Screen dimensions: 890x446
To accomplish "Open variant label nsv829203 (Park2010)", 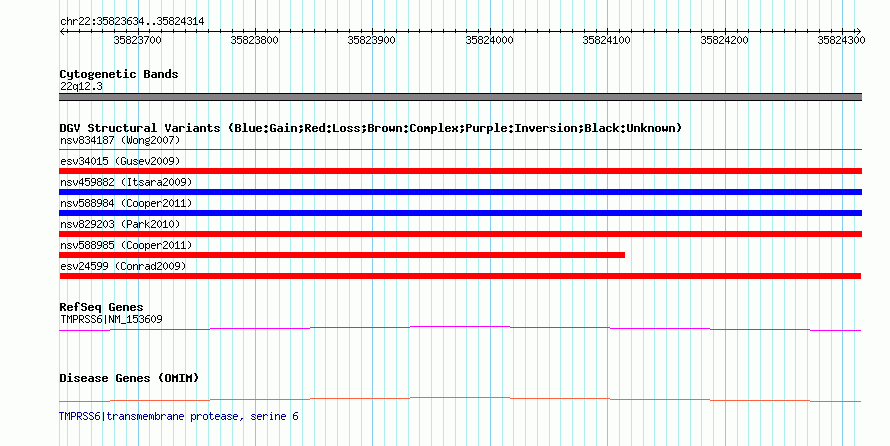I will 120,224.
